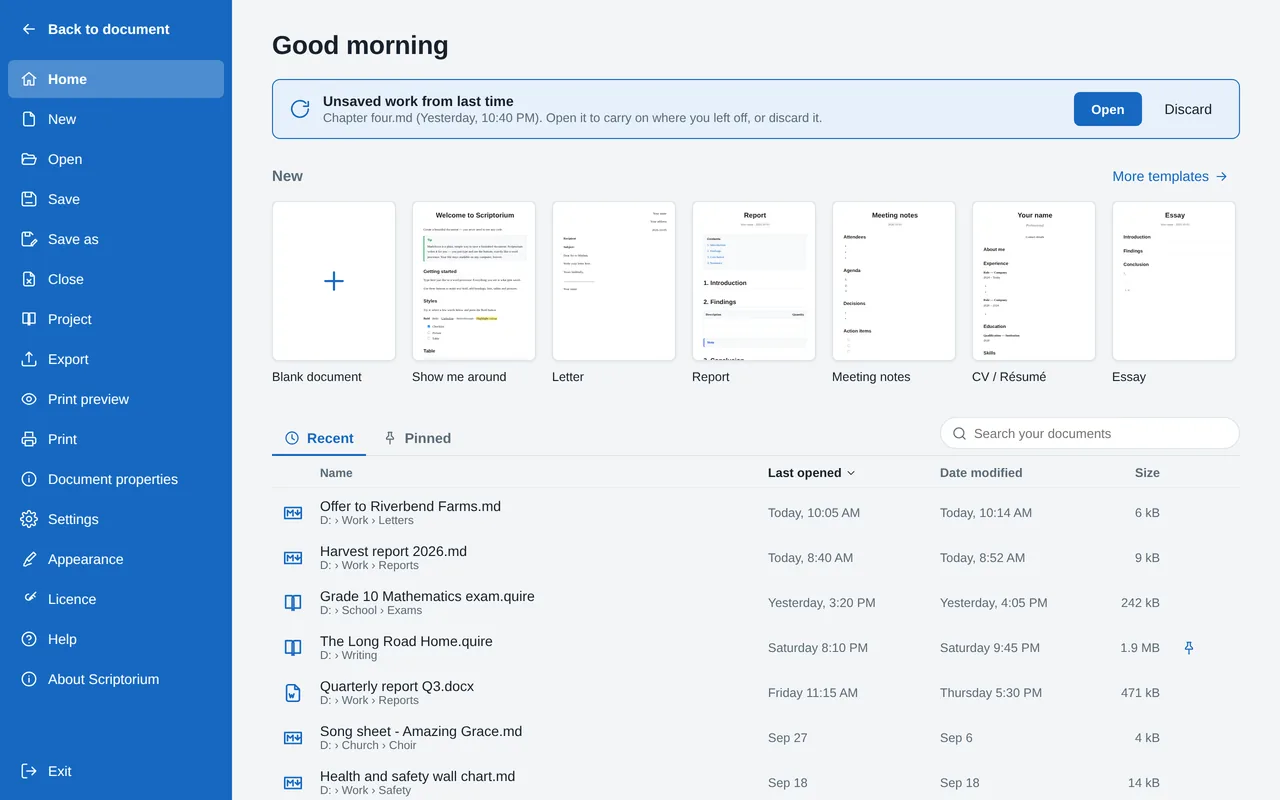The width and height of the screenshot is (1280, 800).
Task: Create a Blank document from template
Action: [334, 281]
